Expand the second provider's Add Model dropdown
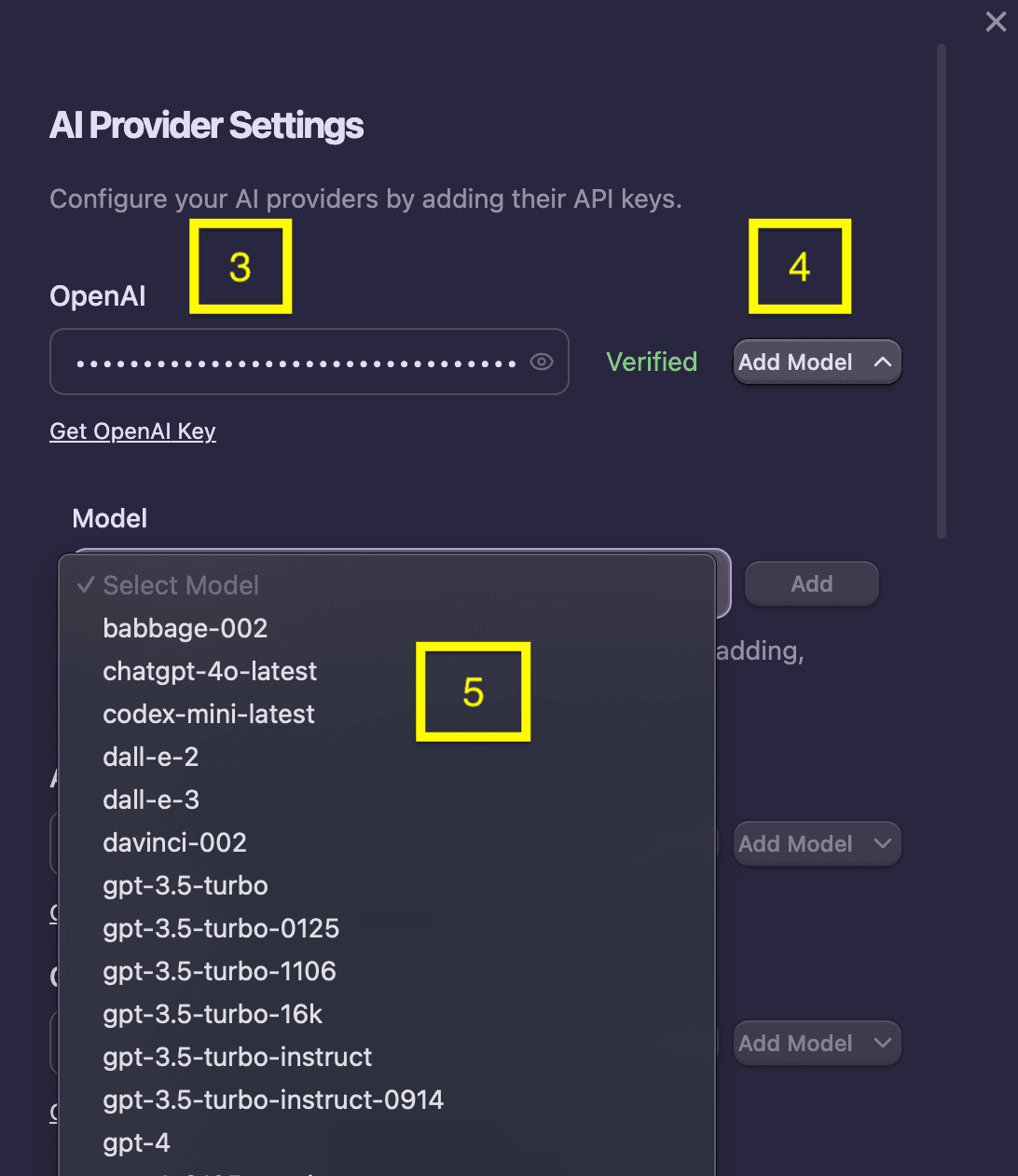1018x1176 pixels. coord(817,843)
